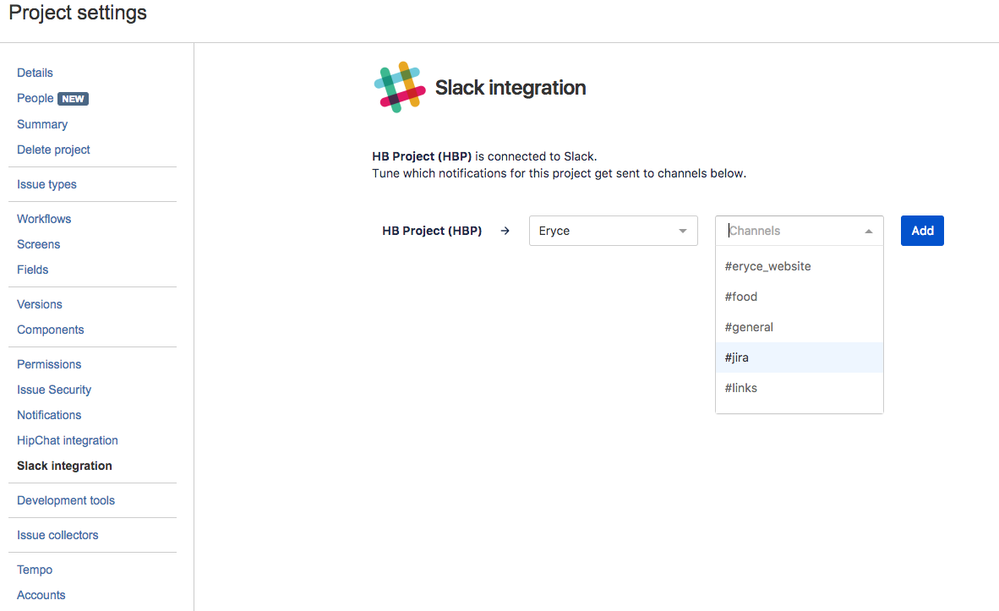Open Tempo settings
999x611 pixels.
[x=34, y=570]
